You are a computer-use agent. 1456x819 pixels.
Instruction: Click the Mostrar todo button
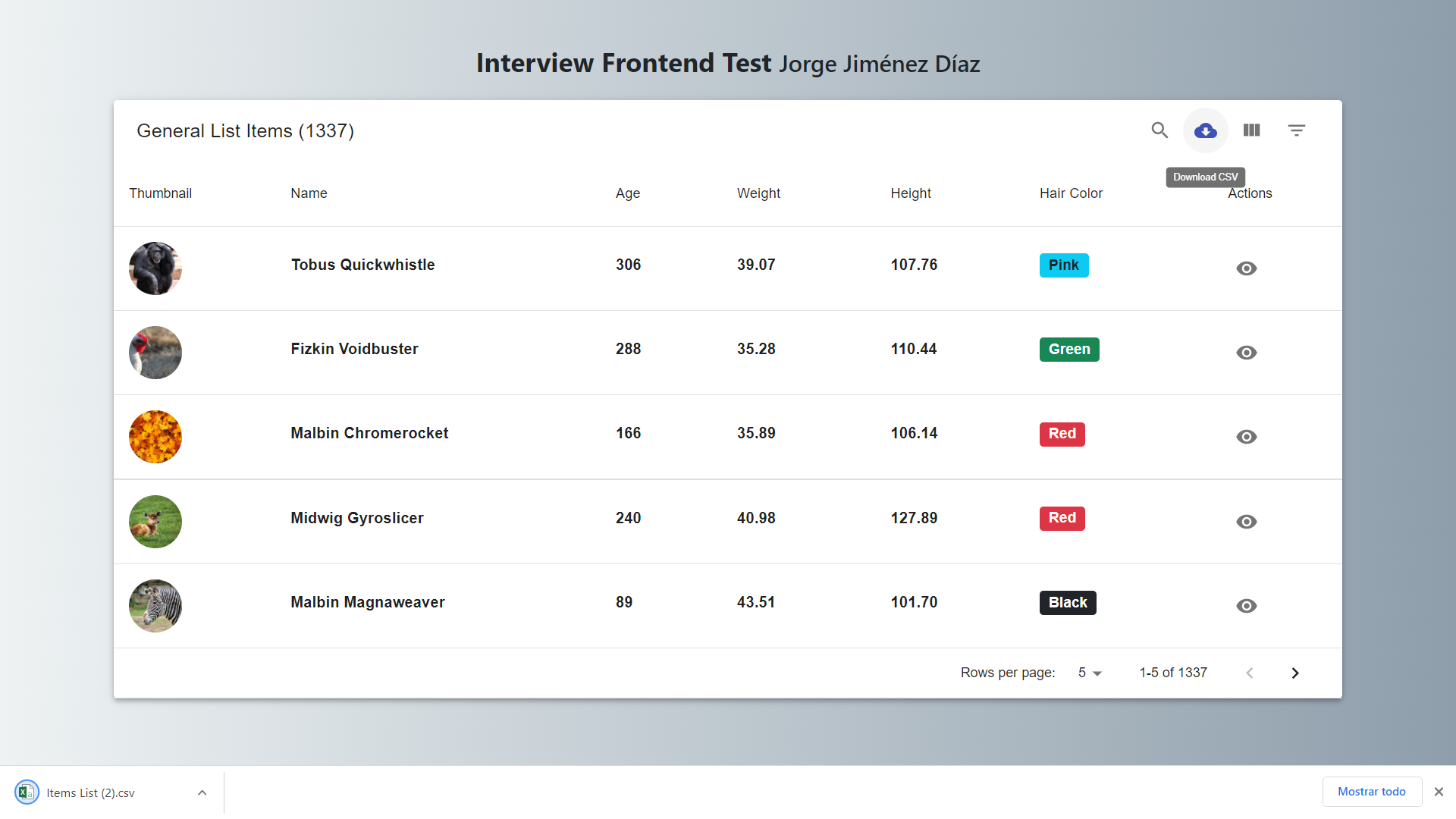1371,792
